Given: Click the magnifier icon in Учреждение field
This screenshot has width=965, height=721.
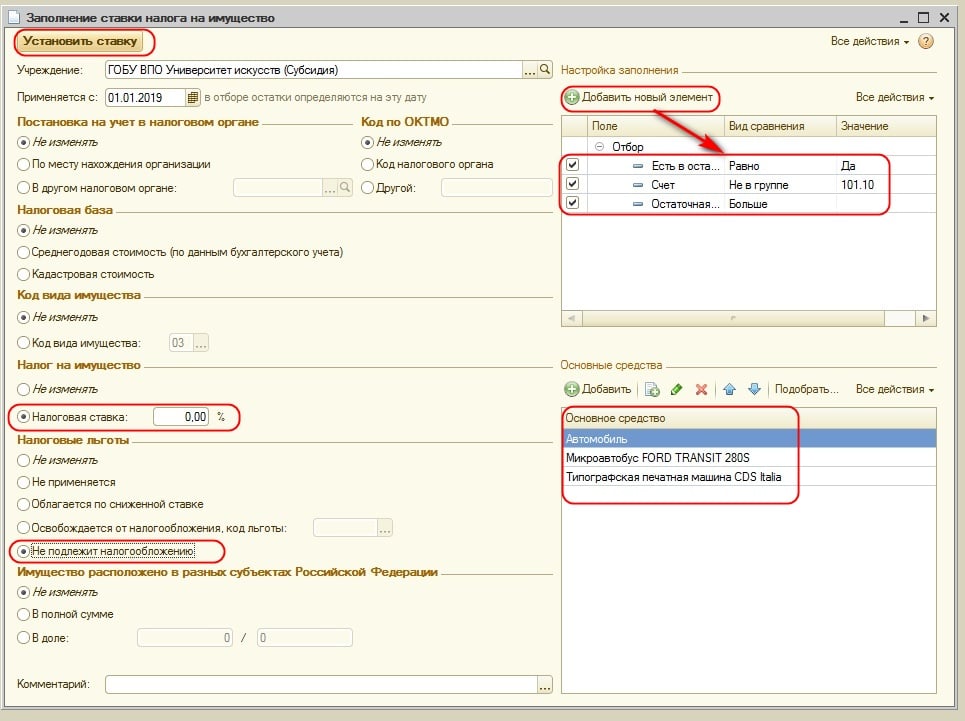Looking at the screenshot, I should 545,70.
